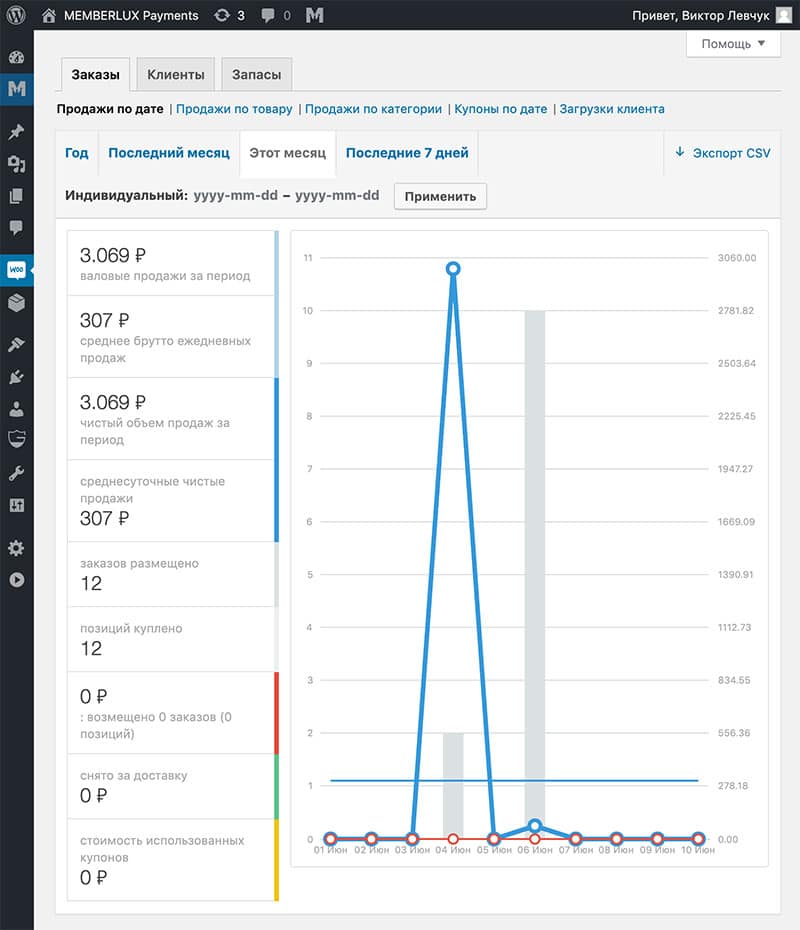Go to Users via the person icon
The image size is (800, 930).
pos(16,409)
